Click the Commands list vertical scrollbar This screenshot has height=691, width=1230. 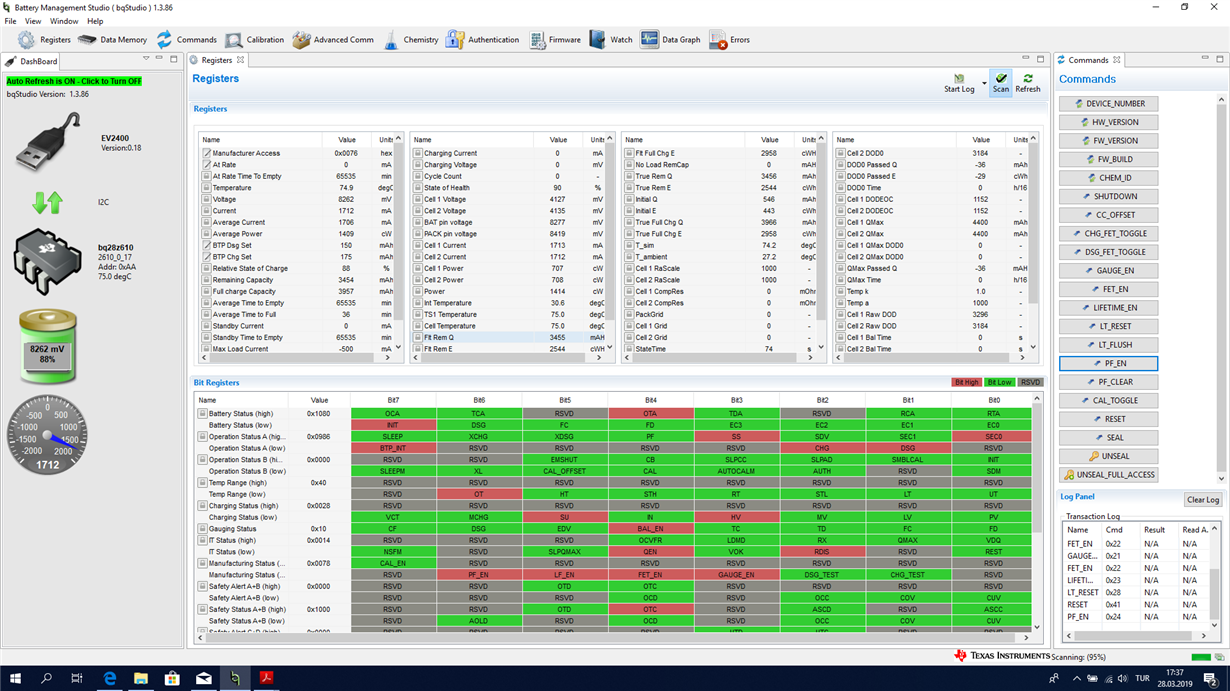click(1221, 290)
